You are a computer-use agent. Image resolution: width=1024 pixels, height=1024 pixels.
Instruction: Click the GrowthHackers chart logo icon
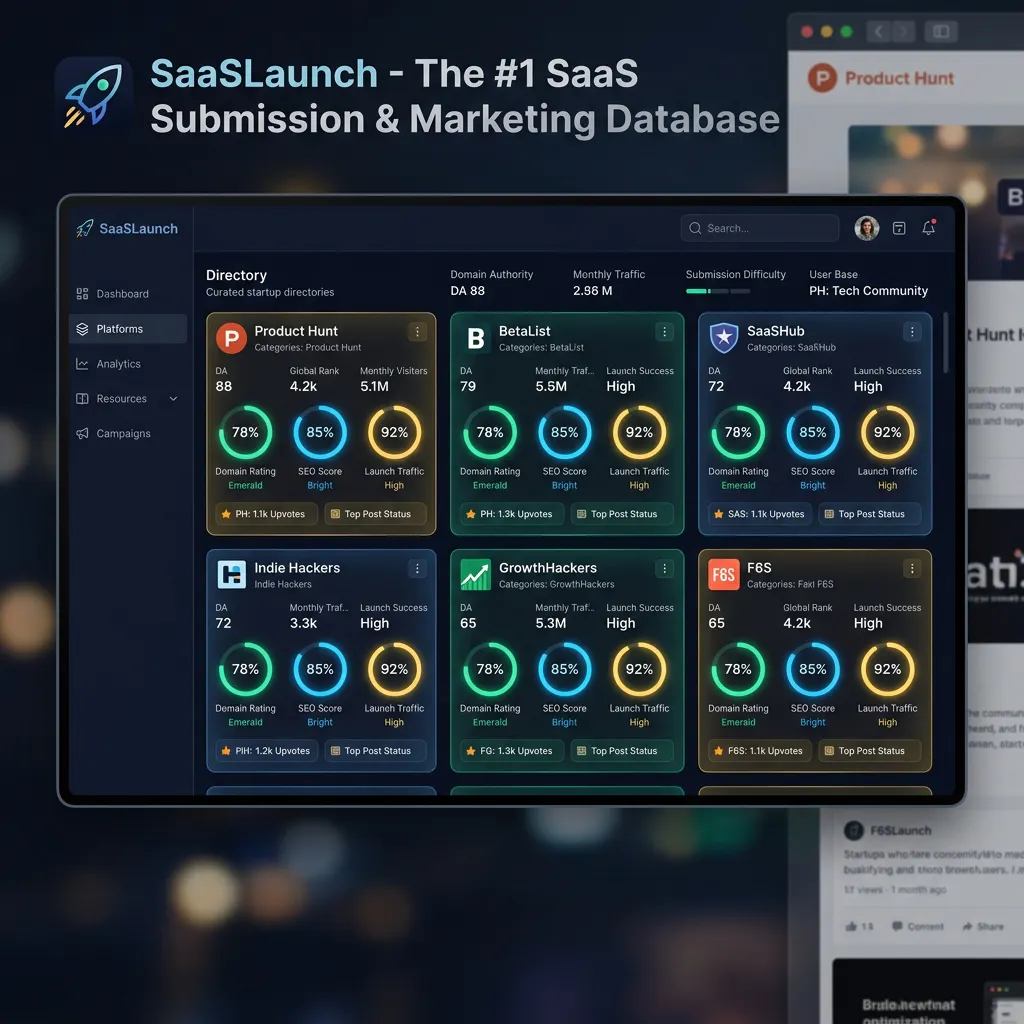475,575
